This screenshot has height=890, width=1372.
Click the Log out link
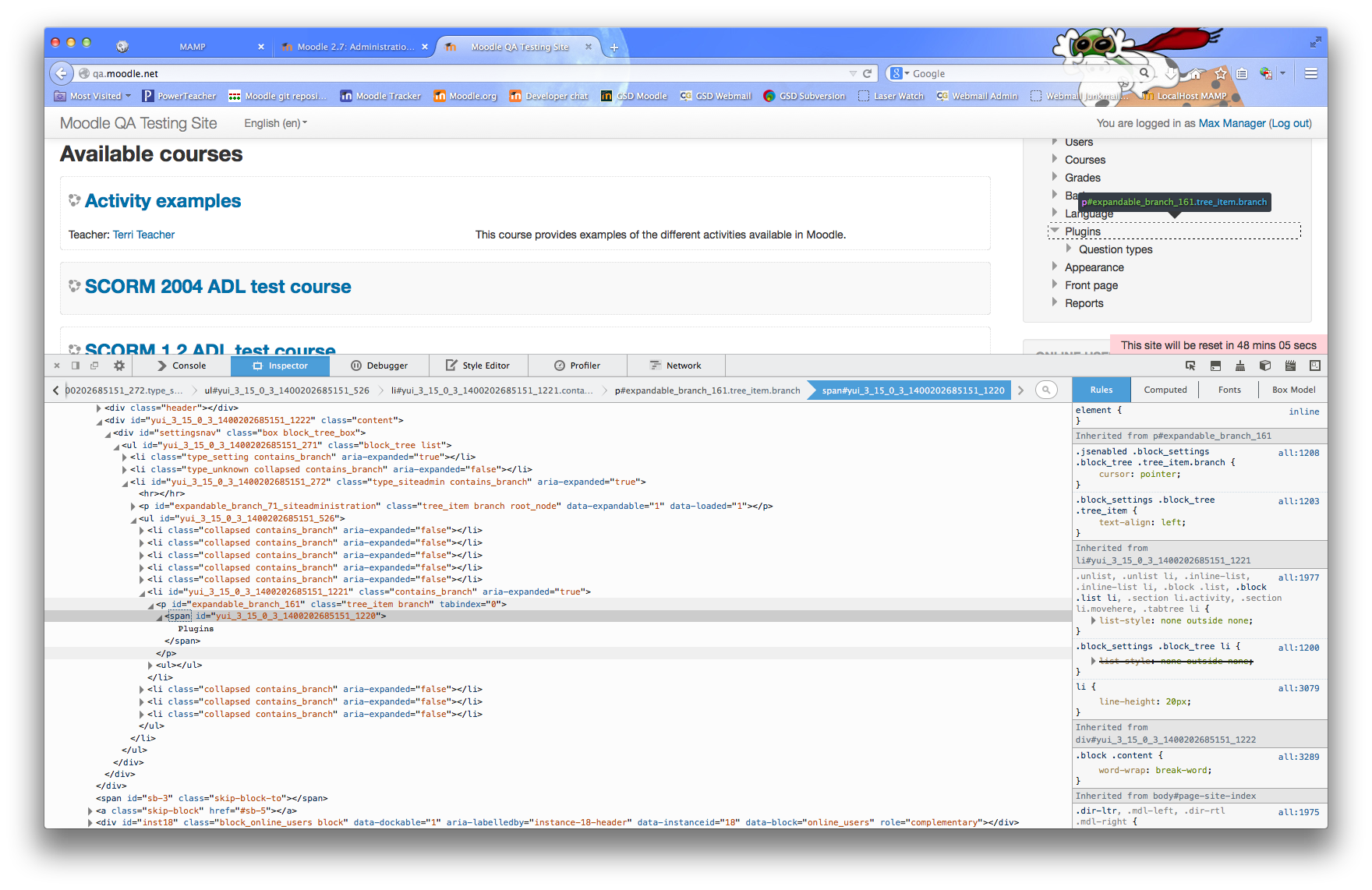[x=1290, y=123]
